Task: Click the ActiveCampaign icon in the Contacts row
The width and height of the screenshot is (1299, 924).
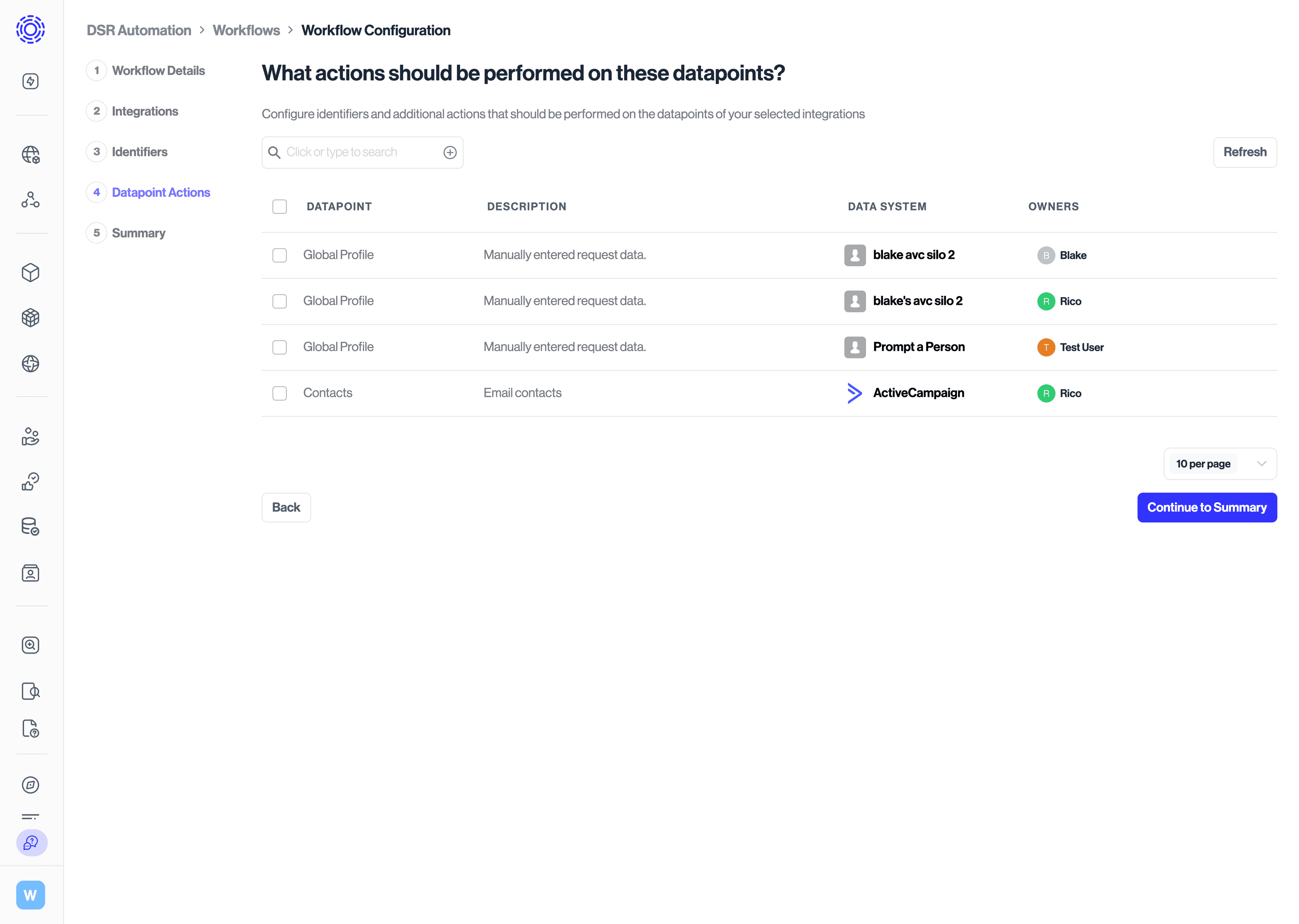Action: tap(854, 392)
